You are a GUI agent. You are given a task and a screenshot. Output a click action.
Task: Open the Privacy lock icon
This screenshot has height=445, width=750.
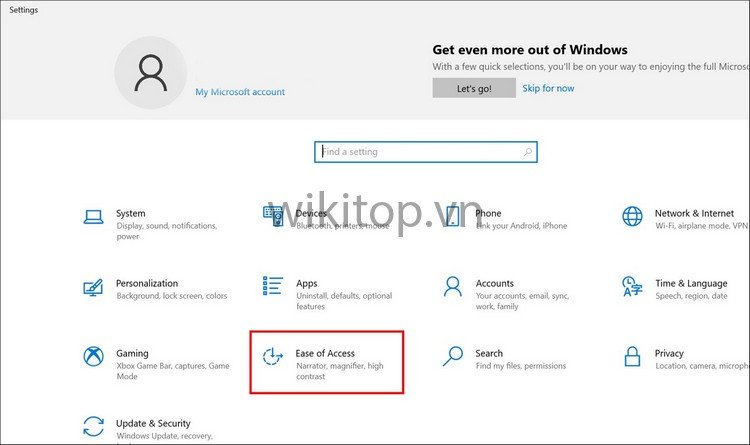pos(632,357)
